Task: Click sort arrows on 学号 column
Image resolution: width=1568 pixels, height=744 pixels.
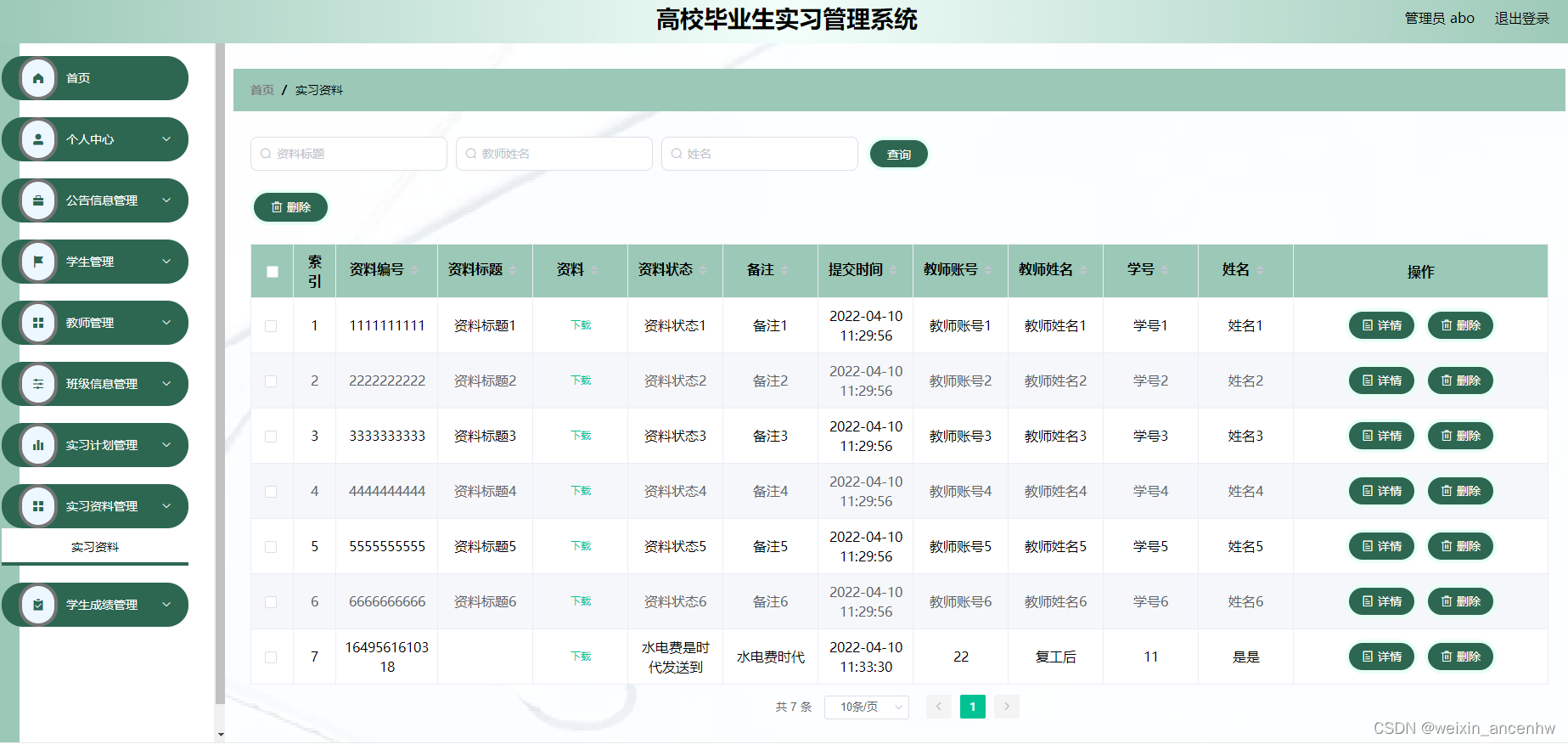Action: [x=1165, y=270]
